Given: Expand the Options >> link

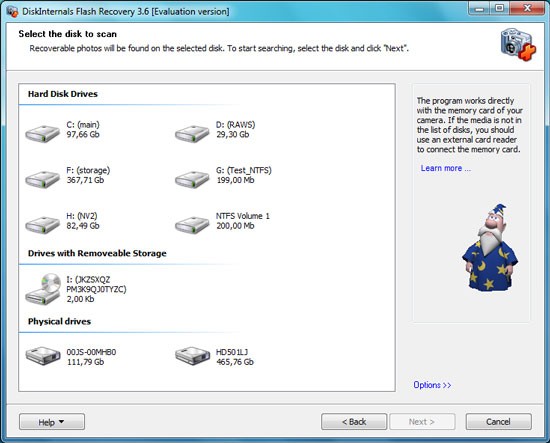Looking at the screenshot, I should tap(432, 385).
